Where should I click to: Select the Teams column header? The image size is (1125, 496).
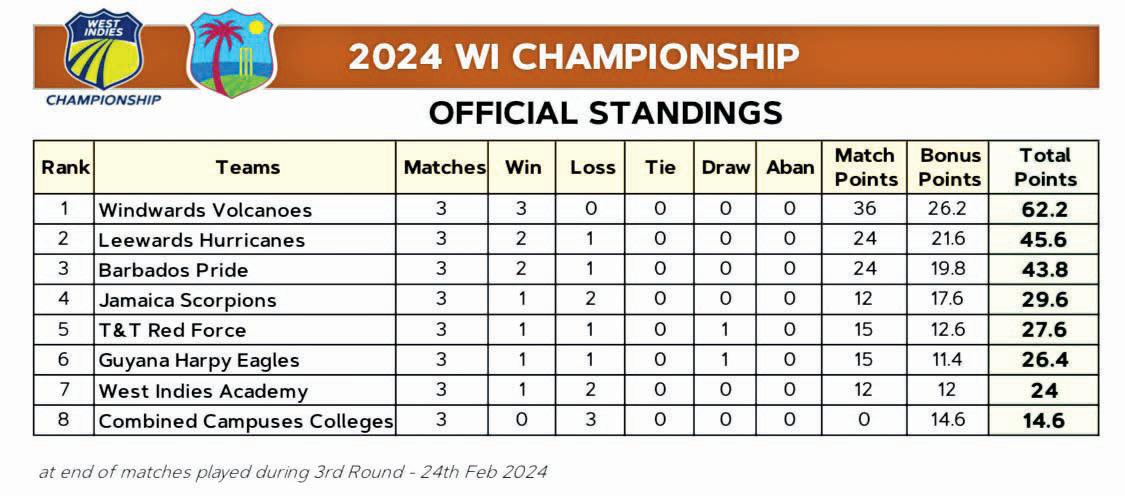click(x=247, y=167)
